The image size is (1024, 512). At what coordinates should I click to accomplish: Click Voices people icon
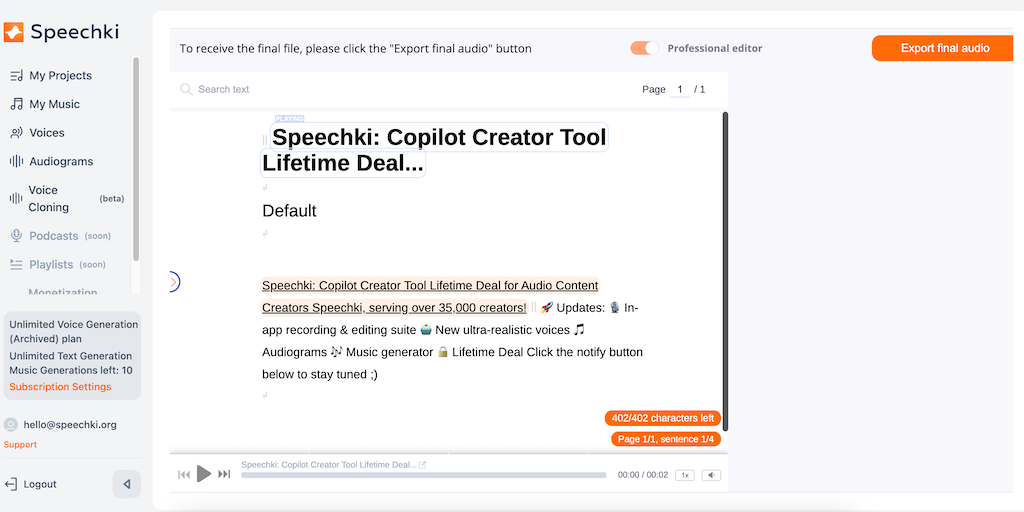16,133
